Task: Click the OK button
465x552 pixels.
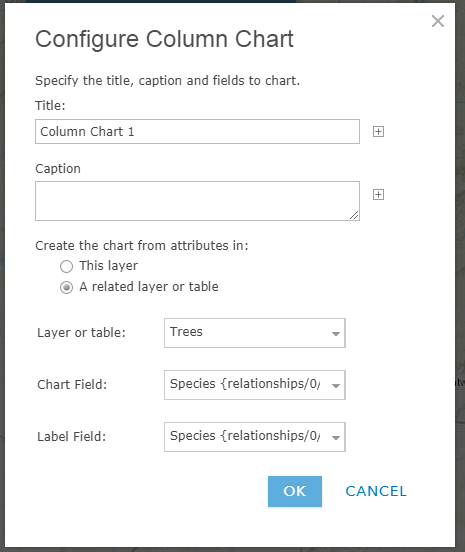Action: [x=295, y=491]
